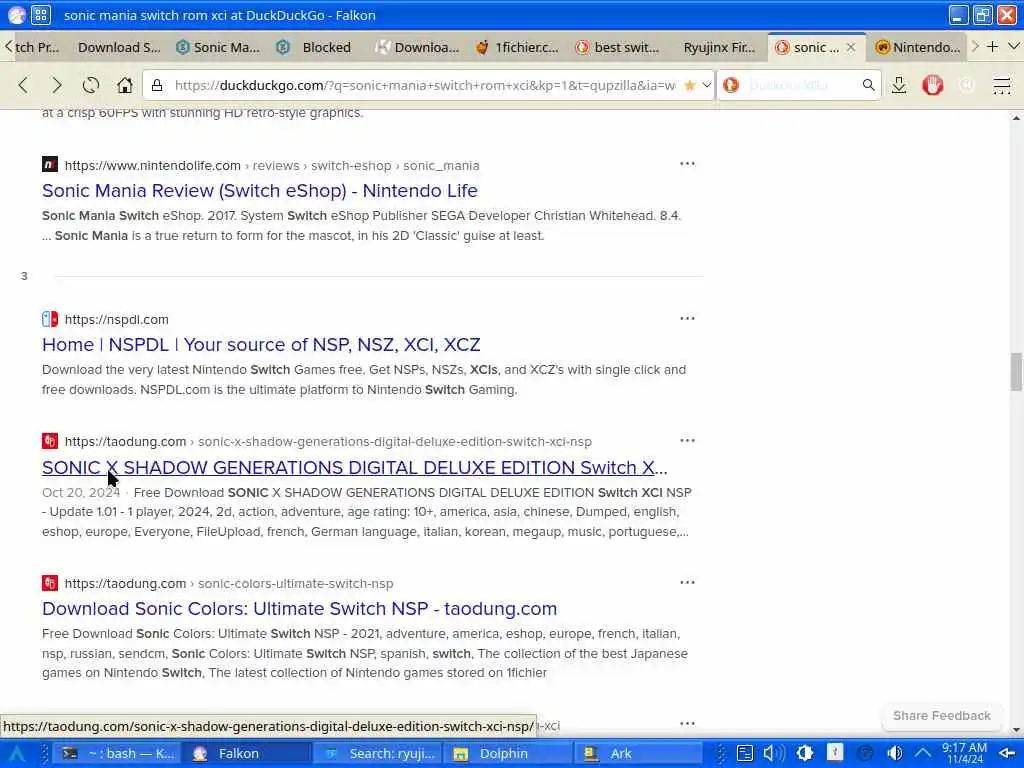Screen dimensions: 1024x768
Task: Switch to the Dolphin file manager taskbar entry
Action: [508, 754]
